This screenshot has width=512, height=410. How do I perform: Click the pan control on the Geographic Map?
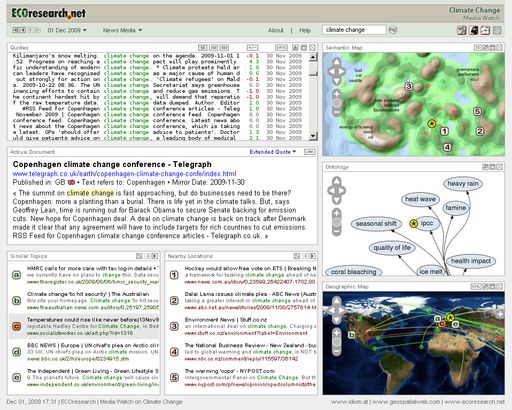336,310
